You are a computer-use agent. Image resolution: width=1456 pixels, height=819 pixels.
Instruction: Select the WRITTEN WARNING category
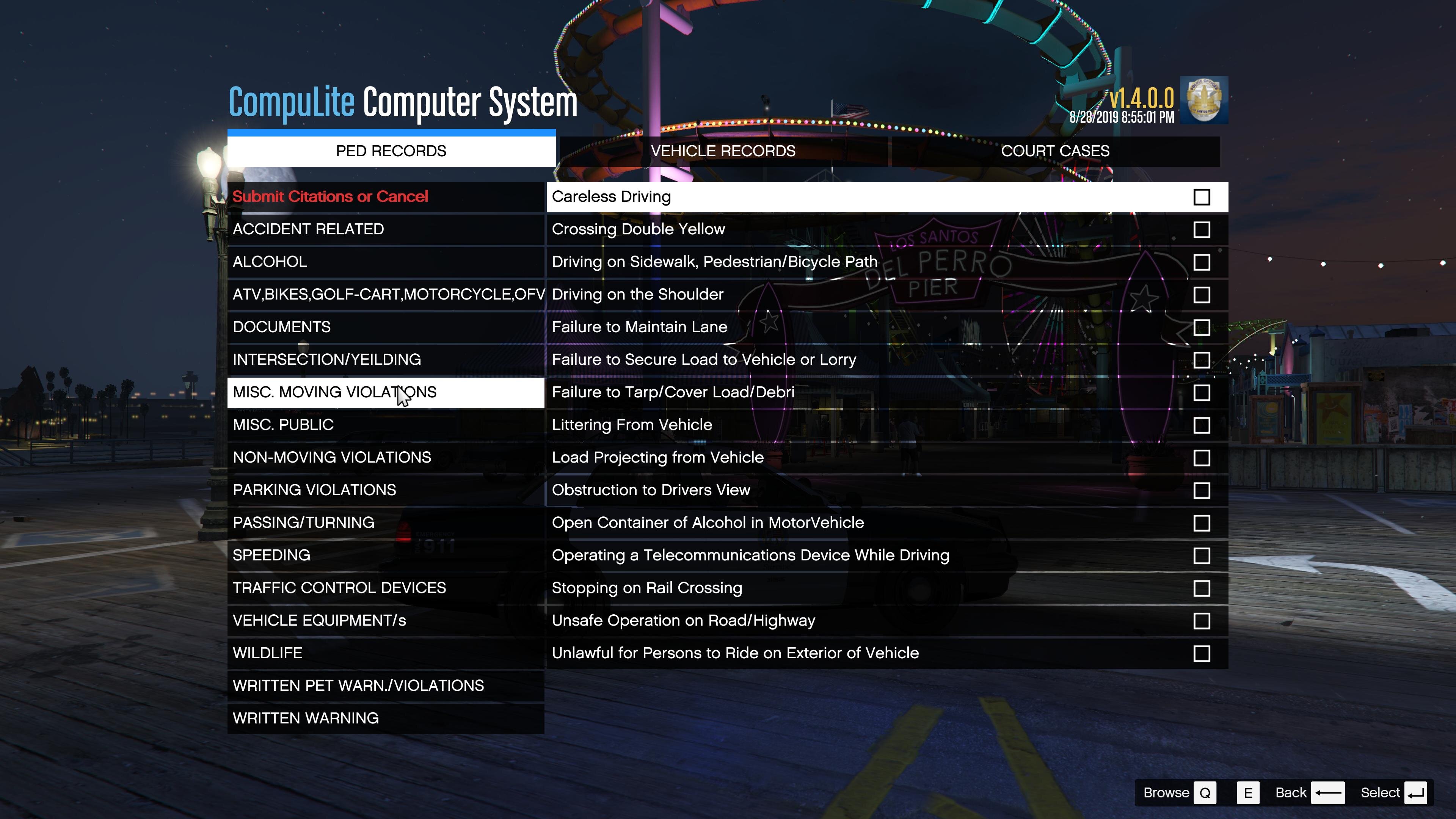[x=306, y=718]
